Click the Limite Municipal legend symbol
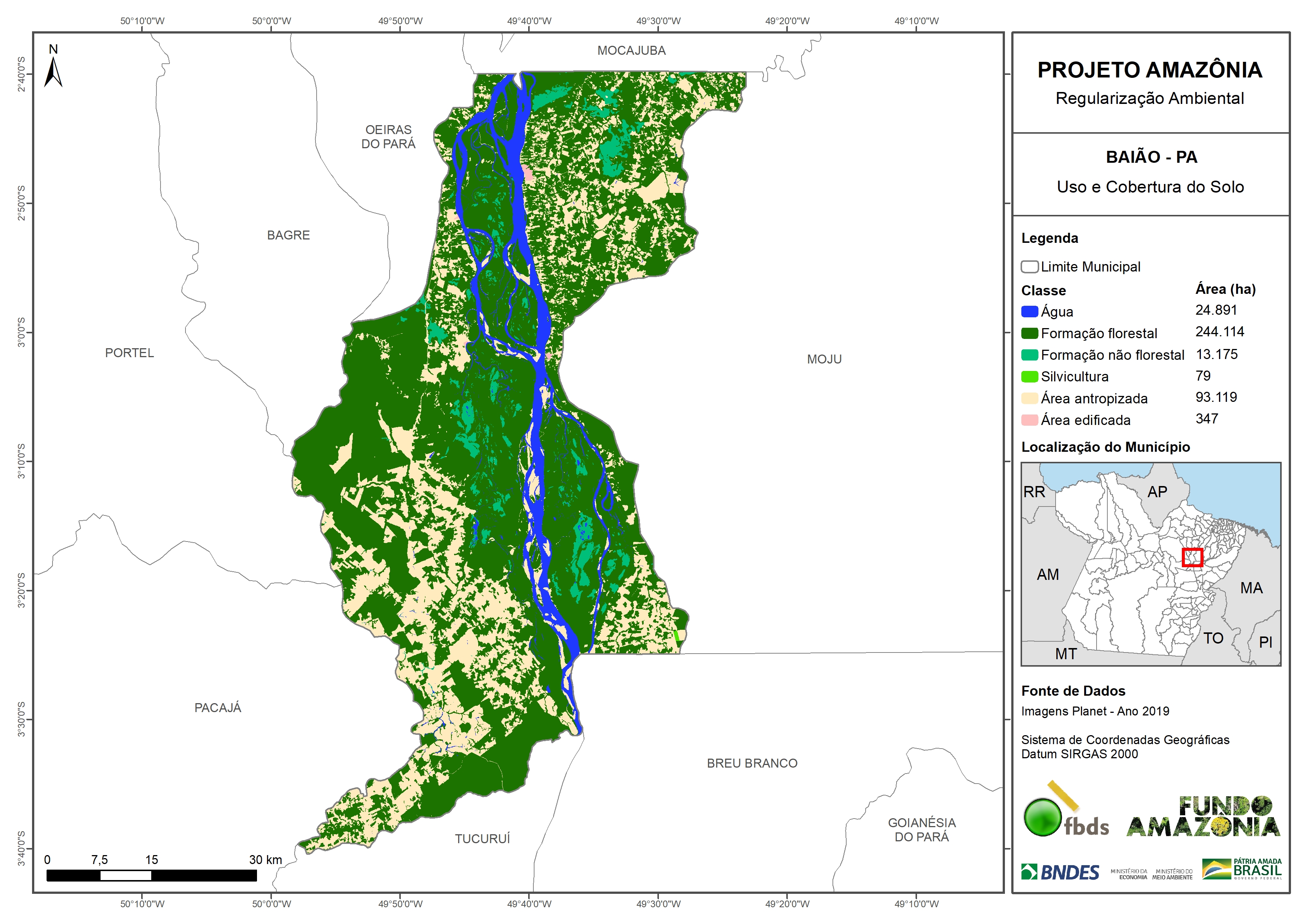This screenshot has height=924, width=1307. click(x=1029, y=266)
